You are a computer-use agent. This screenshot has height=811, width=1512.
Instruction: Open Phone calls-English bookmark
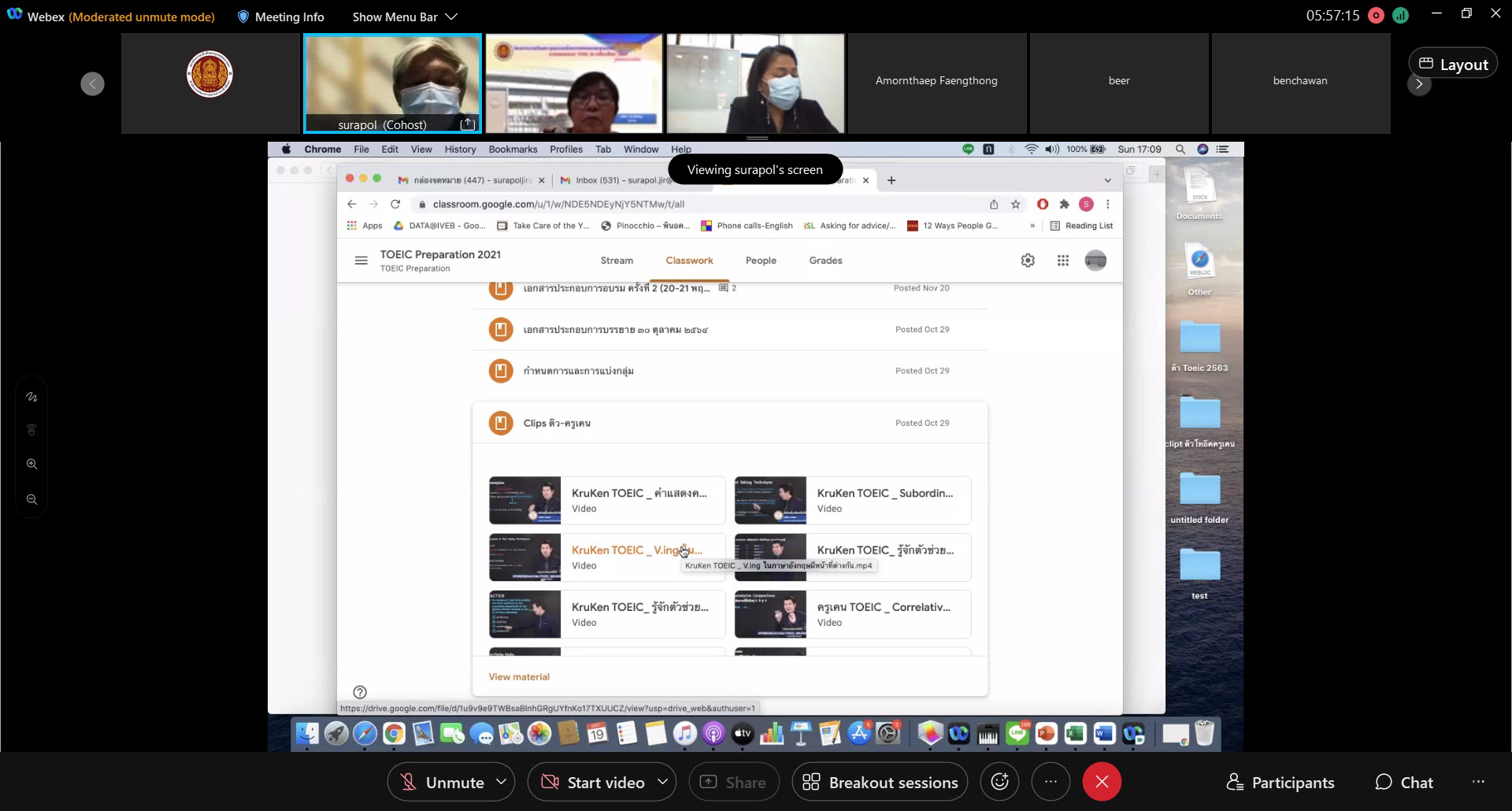coord(747,225)
